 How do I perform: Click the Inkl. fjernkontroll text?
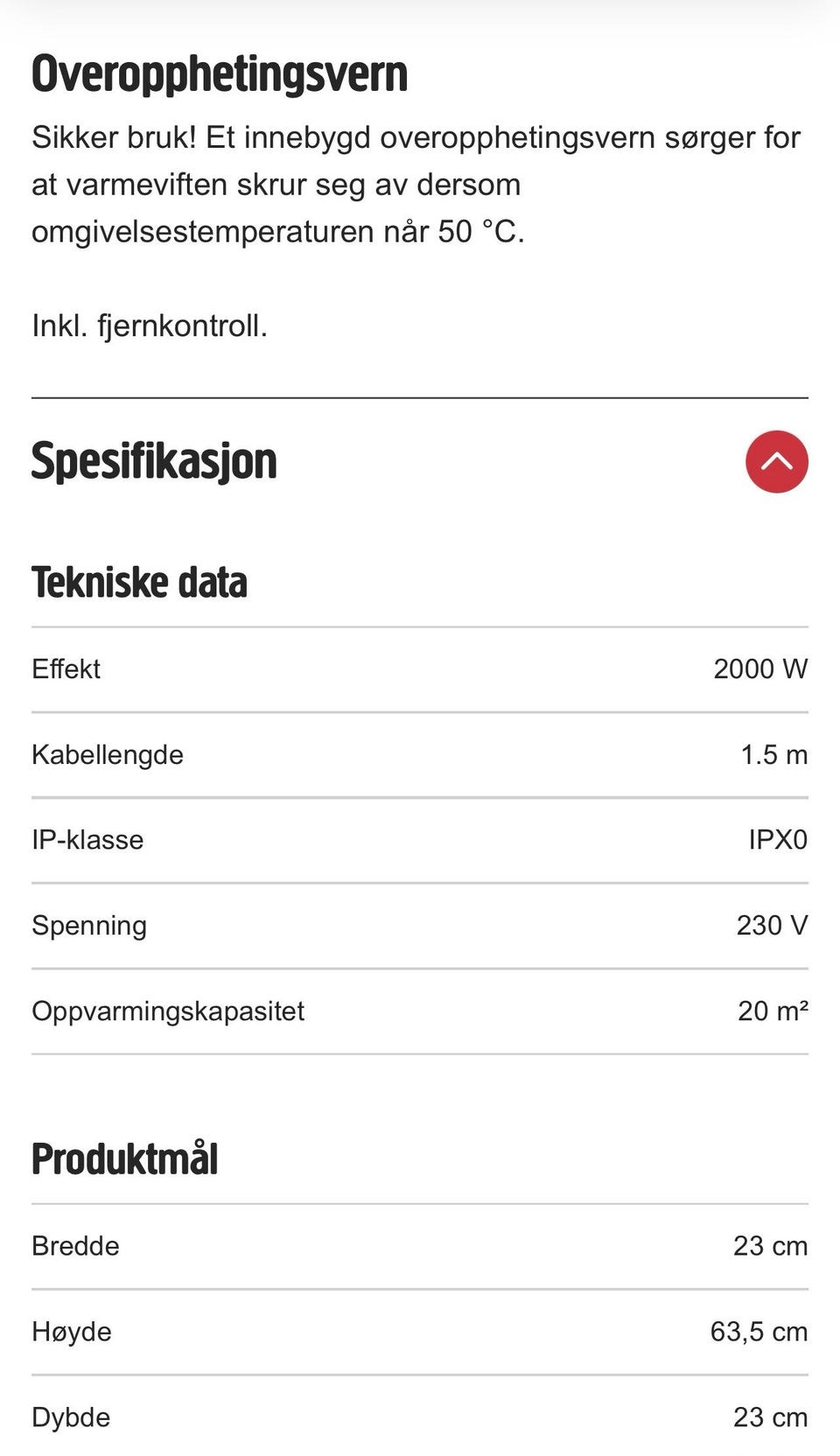coord(150,325)
